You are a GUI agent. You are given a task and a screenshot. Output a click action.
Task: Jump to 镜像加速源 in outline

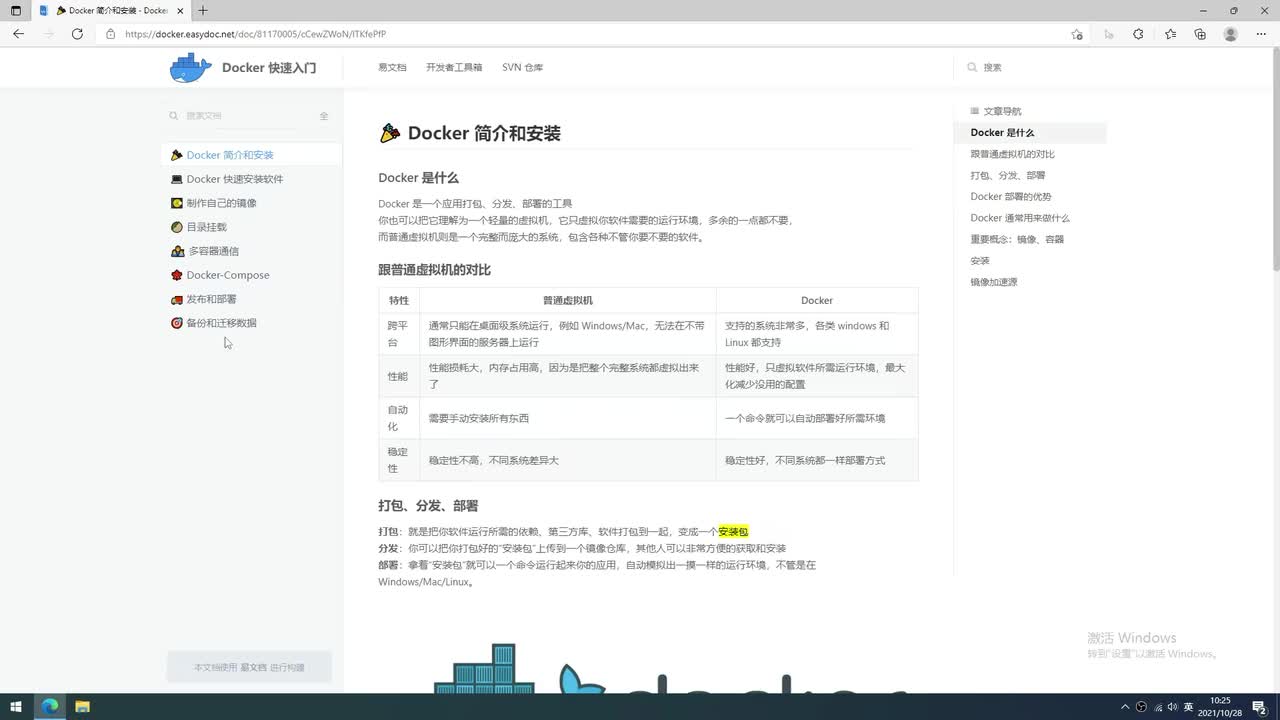pos(993,282)
